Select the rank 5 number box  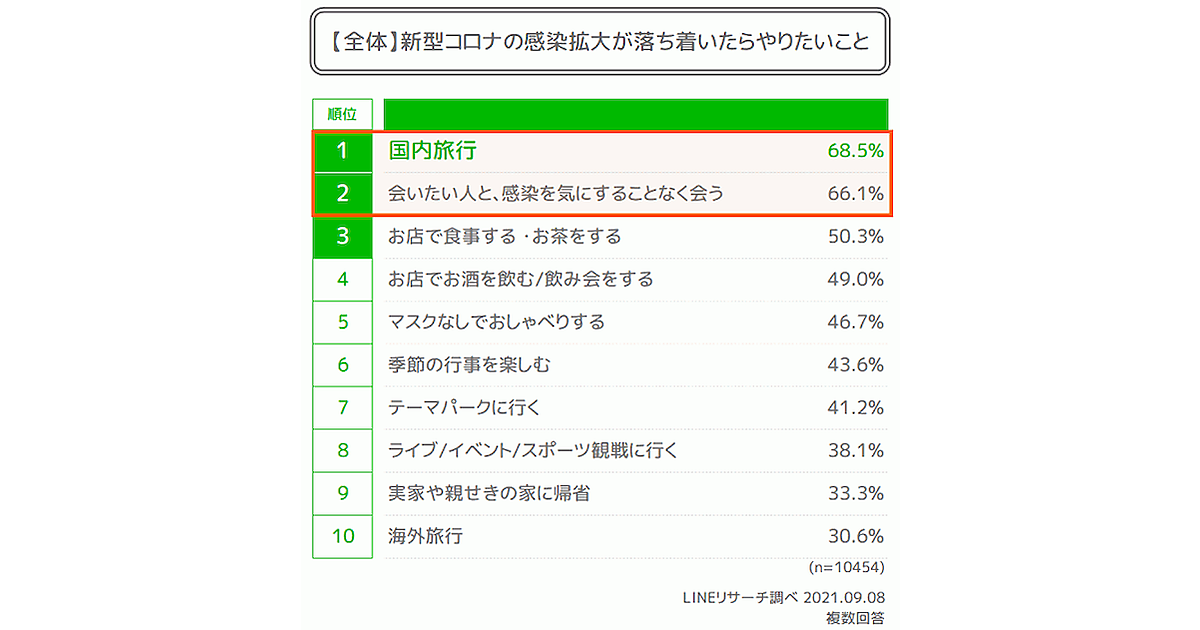[x=342, y=322]
